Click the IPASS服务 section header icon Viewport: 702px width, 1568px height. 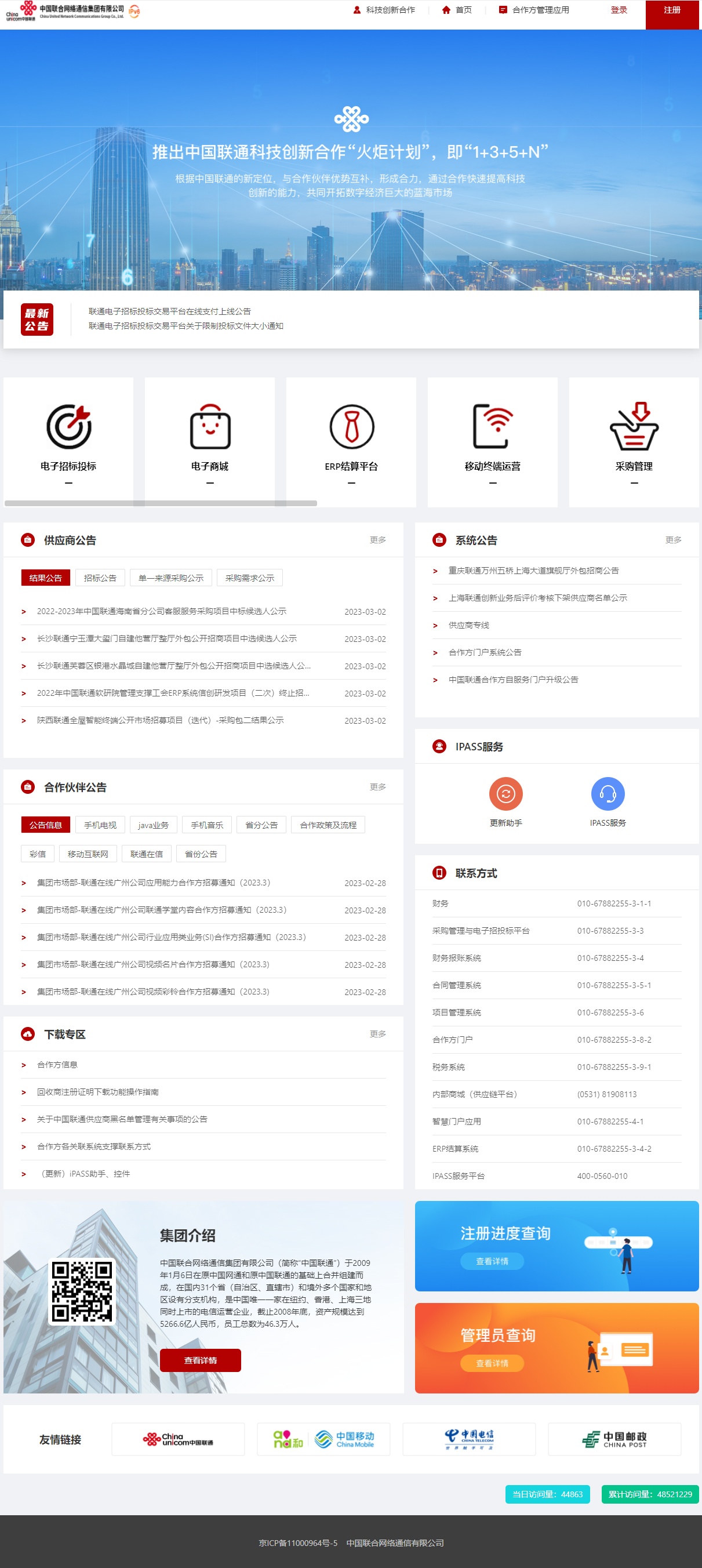[439, 746]
